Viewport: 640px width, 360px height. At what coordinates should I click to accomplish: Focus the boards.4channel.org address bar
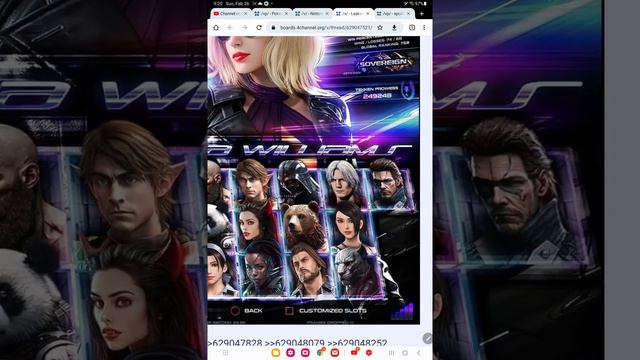[326, 27]
